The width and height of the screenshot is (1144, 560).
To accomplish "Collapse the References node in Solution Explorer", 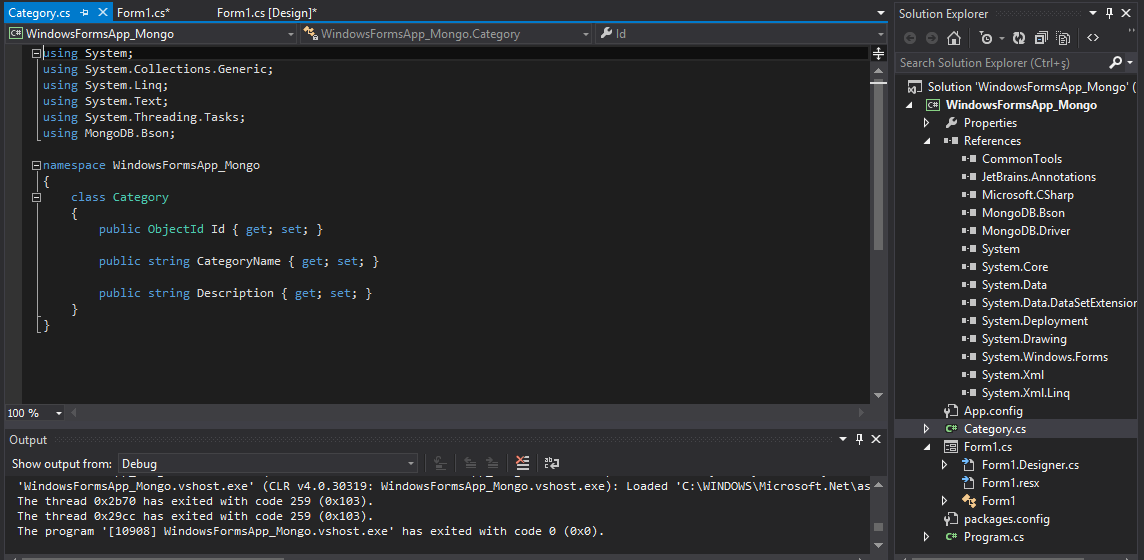I will click(x=926, y=141).
